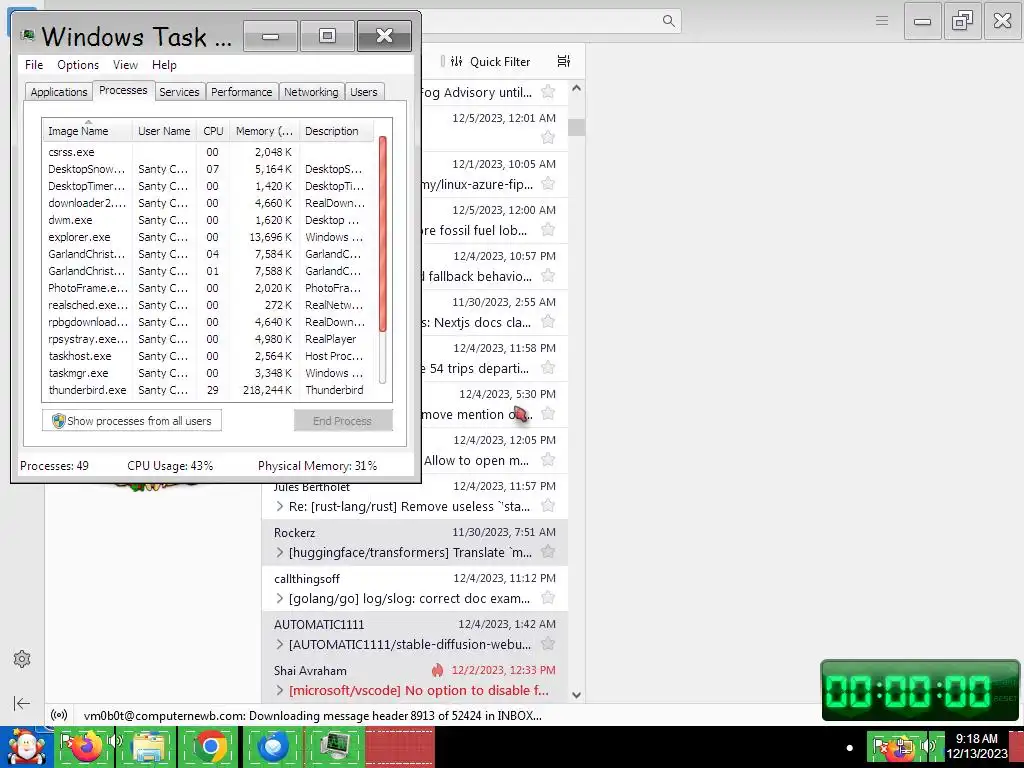
Task: Star the fossil fuel lob message
Action: click(x=548, y=230)
